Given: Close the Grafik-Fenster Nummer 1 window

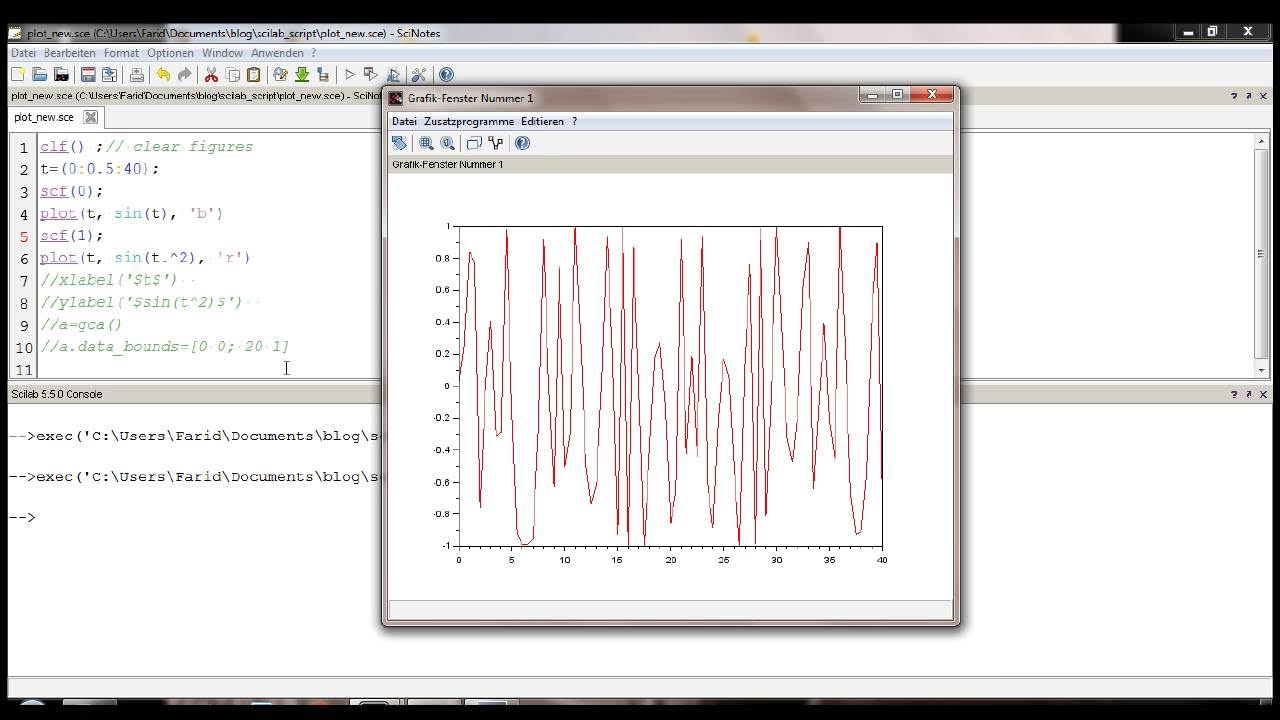Looking at the screenshot, I should click(932, 95).
